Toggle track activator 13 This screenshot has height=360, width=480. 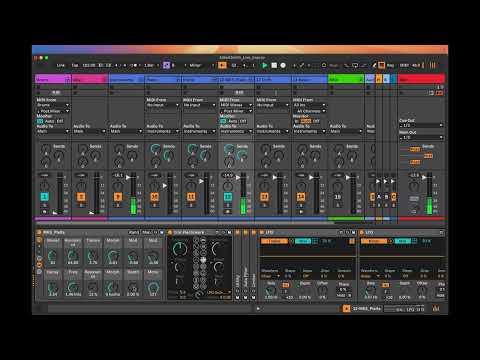pos(264,197)
